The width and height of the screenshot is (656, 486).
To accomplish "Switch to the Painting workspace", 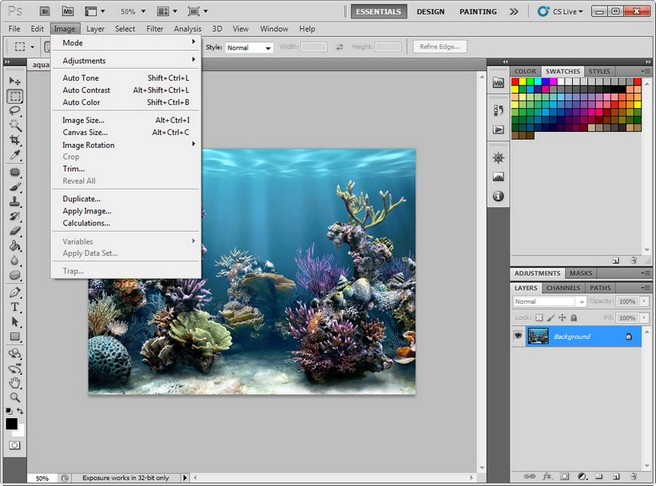I will coord(478,12).
